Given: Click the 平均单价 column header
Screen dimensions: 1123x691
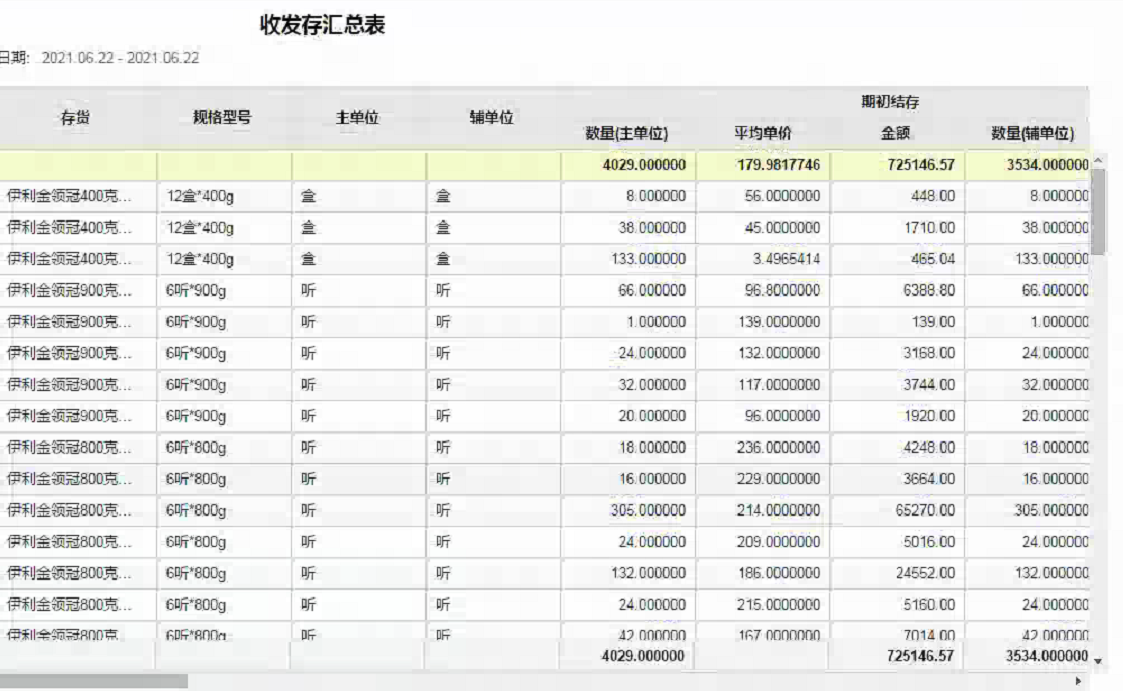Looking at the screenshot, I should [x=763, y=133].
